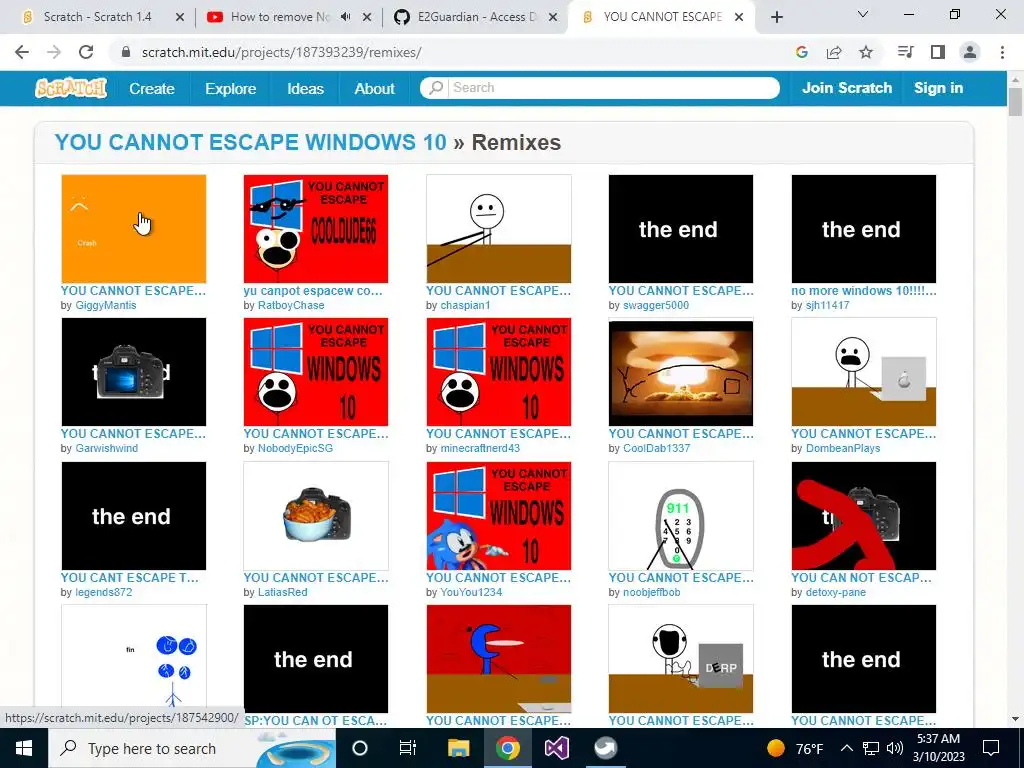Click the address bar URL
The width and height of the screenshot is (1024, 768).
[281, 52]
